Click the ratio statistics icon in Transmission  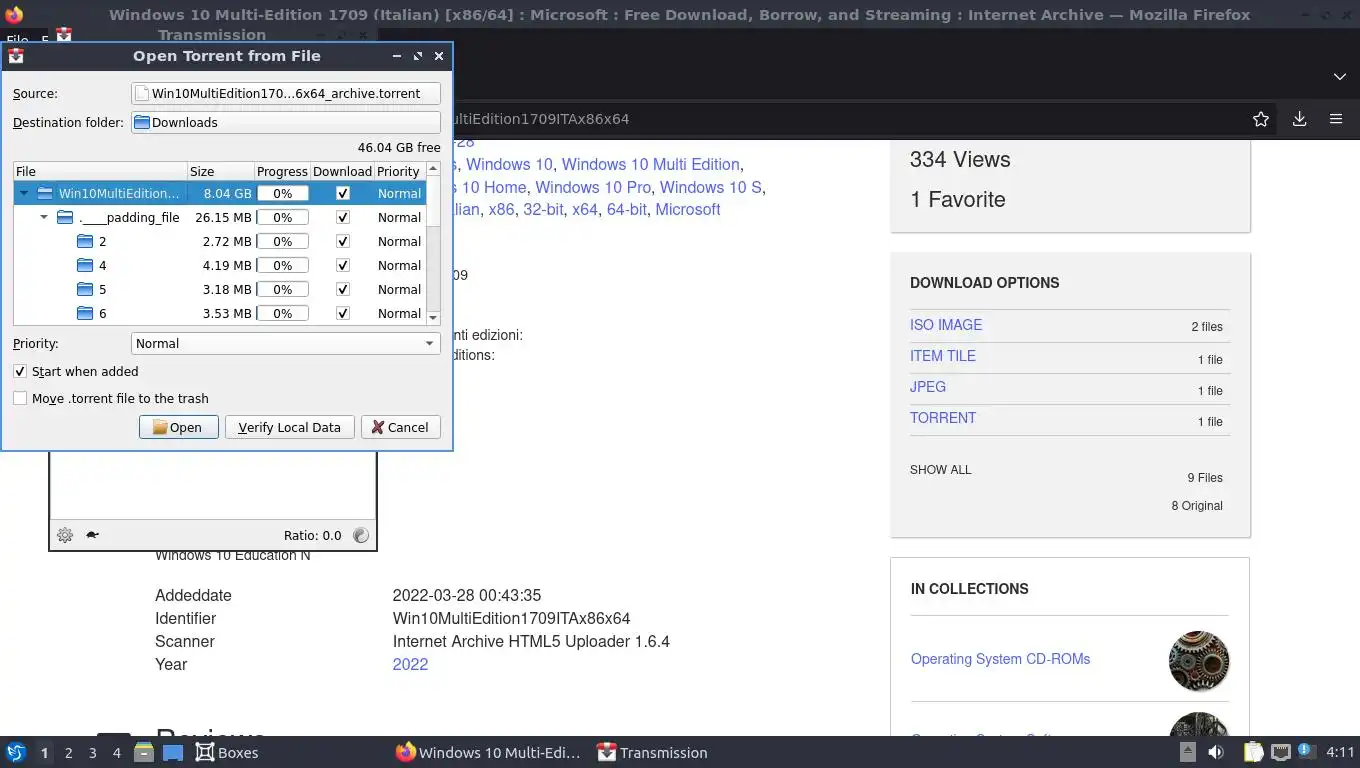pyautogui.click(x=361, y=535)
